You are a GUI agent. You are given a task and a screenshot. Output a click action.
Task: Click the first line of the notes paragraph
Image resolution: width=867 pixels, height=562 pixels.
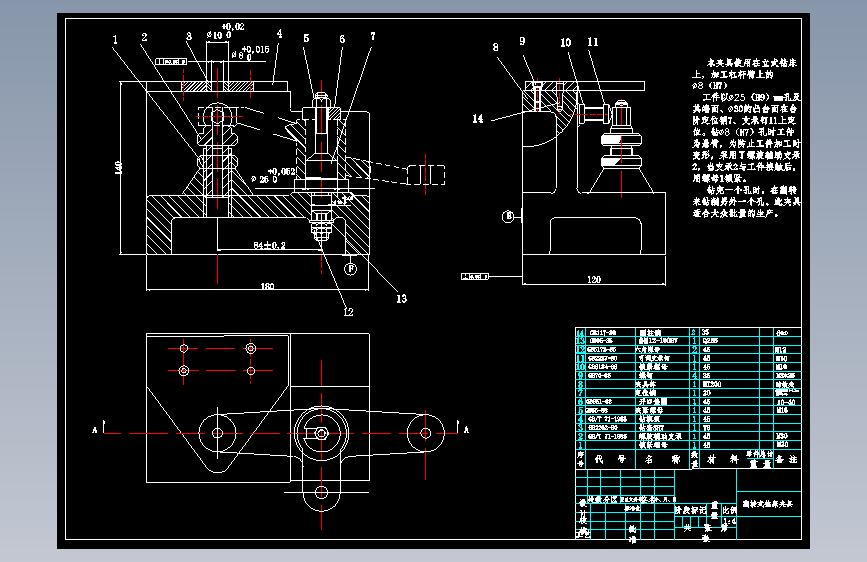[x=751, y=63]
